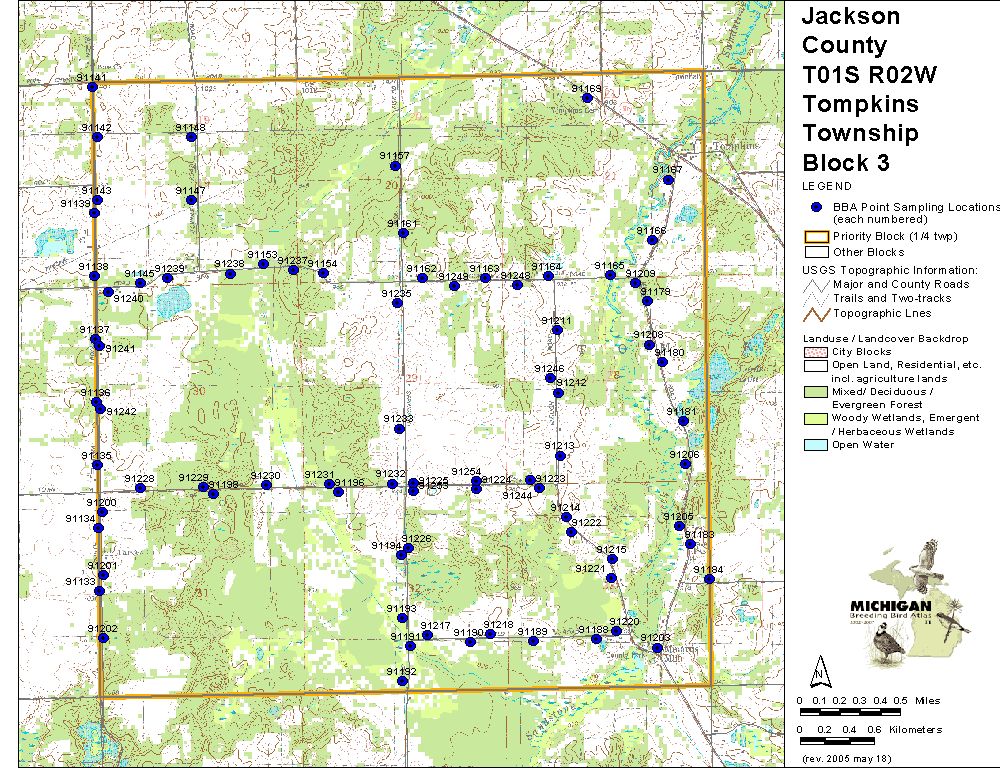Click sampling point 91148

(x=191, y=137)
